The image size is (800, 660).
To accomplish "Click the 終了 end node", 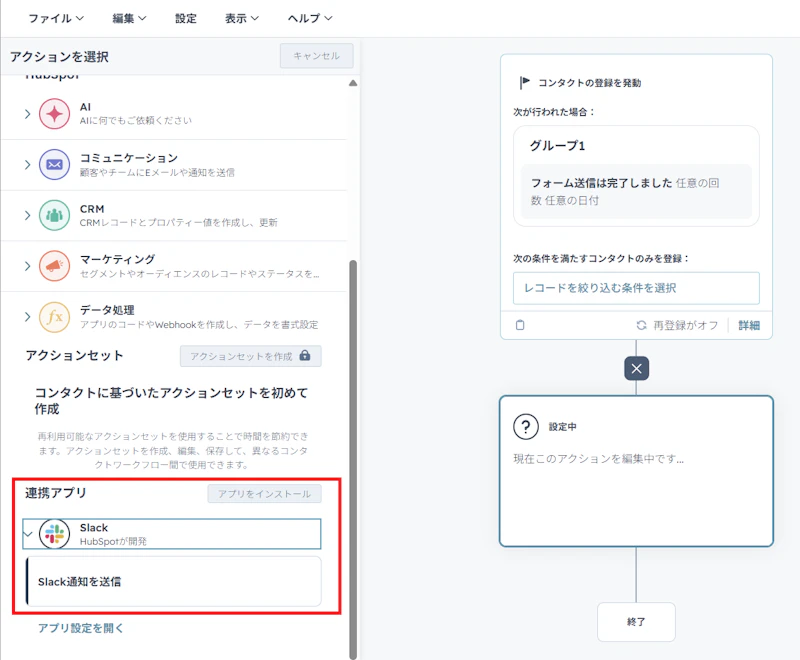I will coord(636,622).
